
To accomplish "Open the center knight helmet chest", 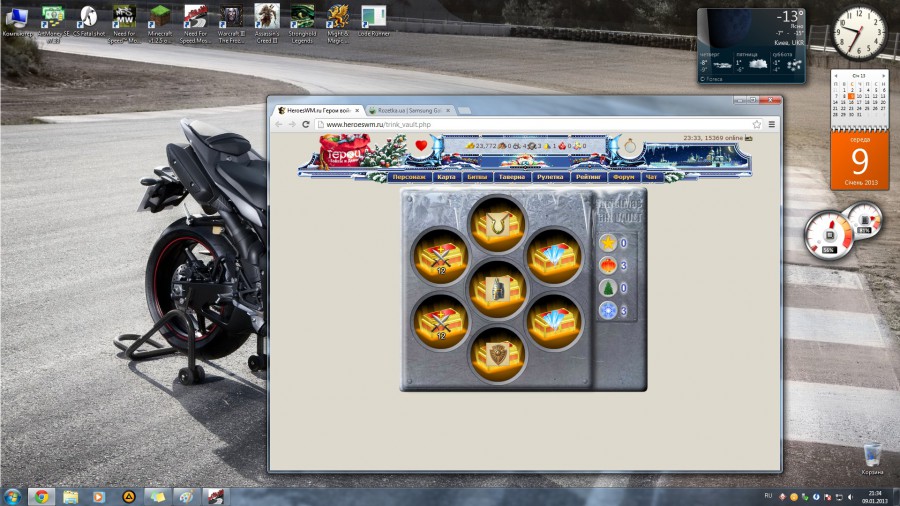I will coord(497,289).
